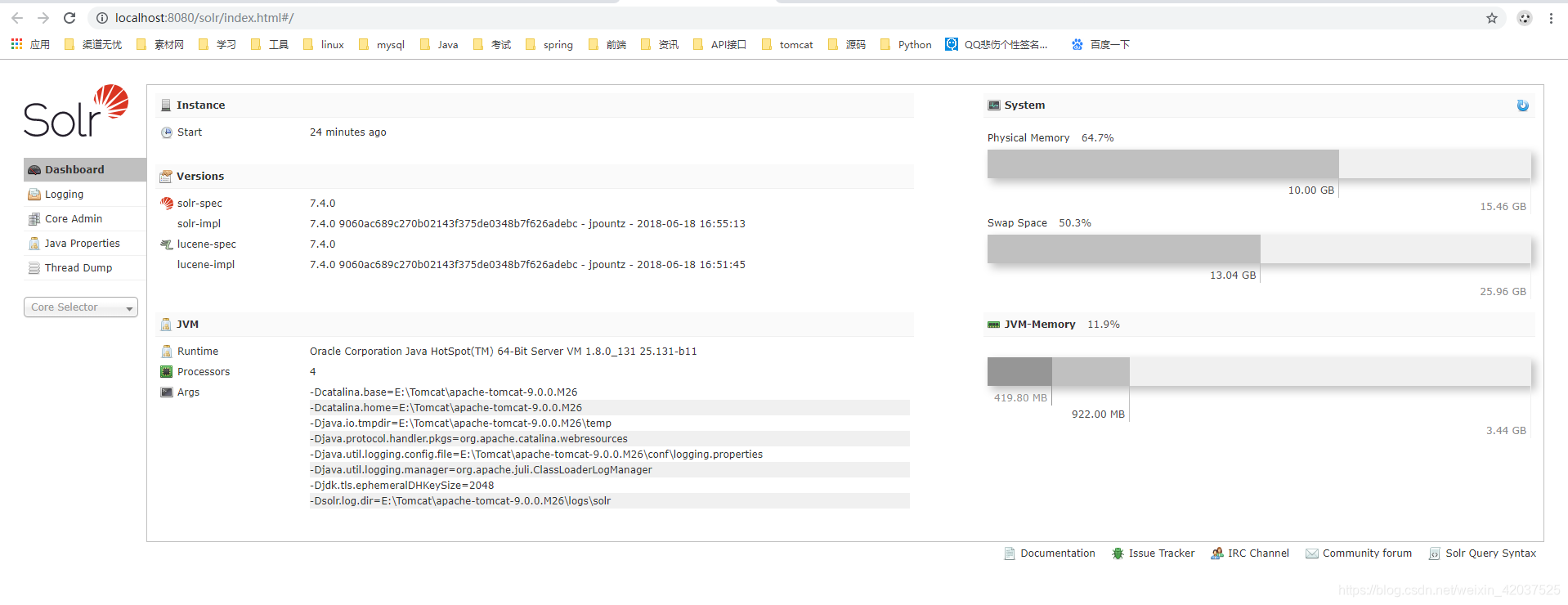Click the System monitor icon
Image resolution: width=1568 pixels, height=605 pixels.
994,105
